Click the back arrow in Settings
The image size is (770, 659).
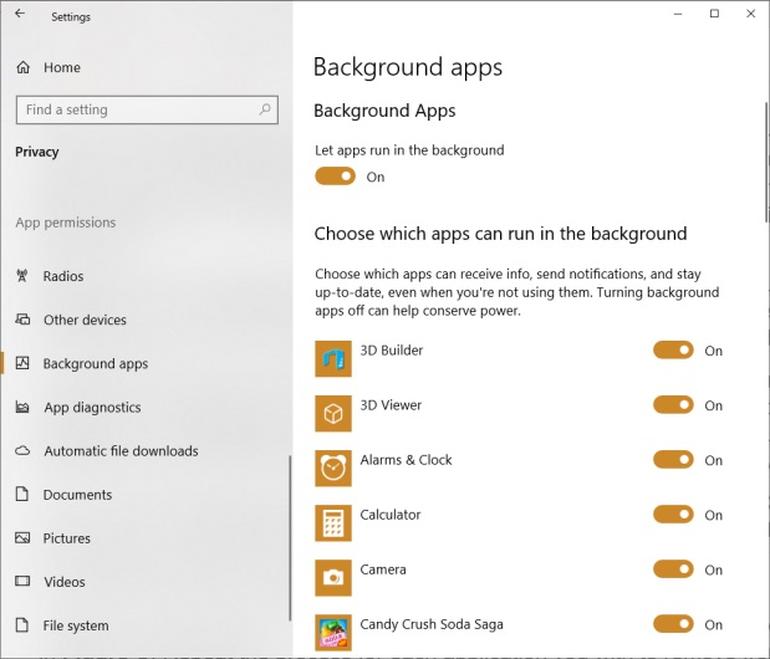(x=20, y=14)
